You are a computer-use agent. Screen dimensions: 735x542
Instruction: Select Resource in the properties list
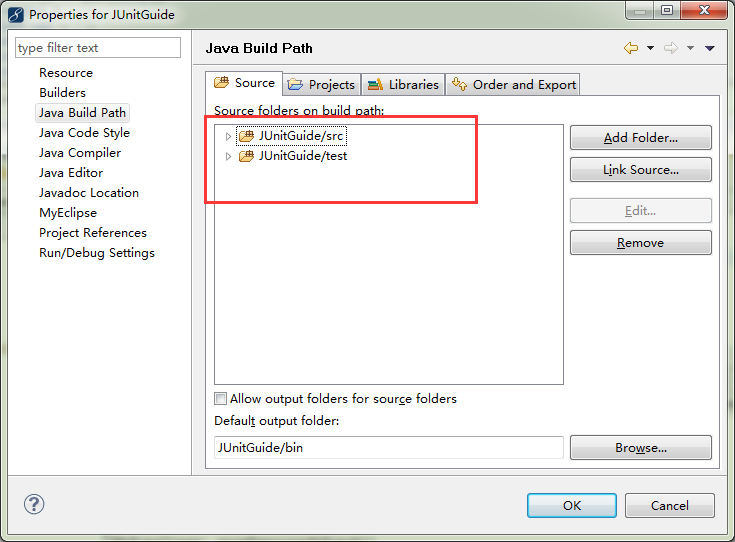coord(66,73)
